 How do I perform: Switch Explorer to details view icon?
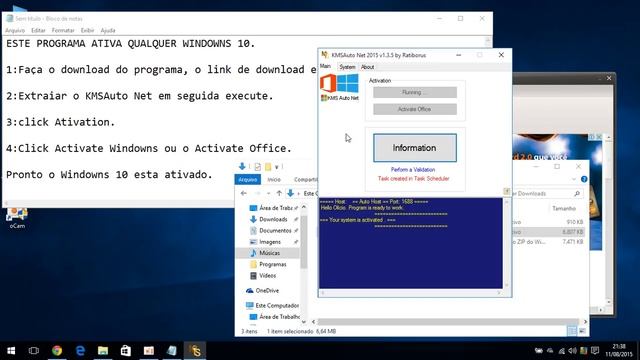(572, 331)
